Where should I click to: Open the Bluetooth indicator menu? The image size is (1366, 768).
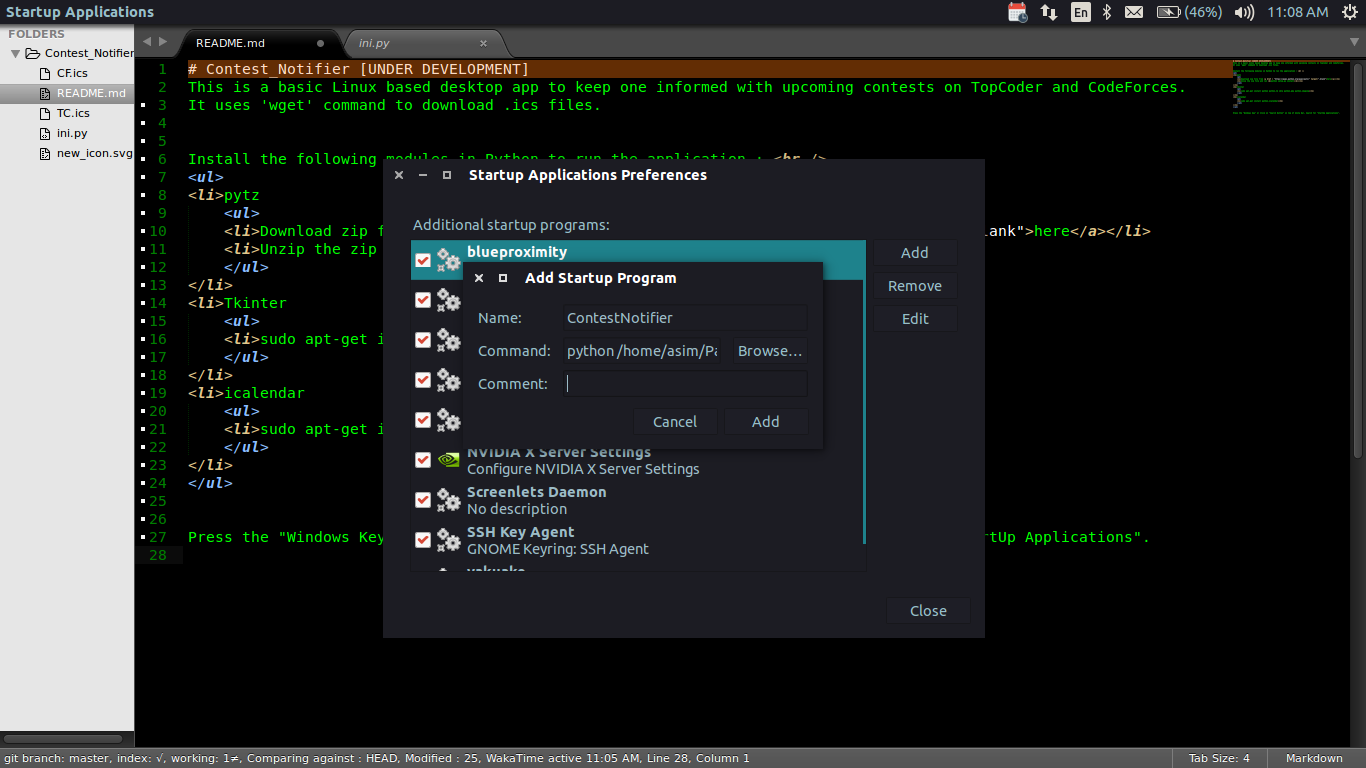[x=1107, y=12]
